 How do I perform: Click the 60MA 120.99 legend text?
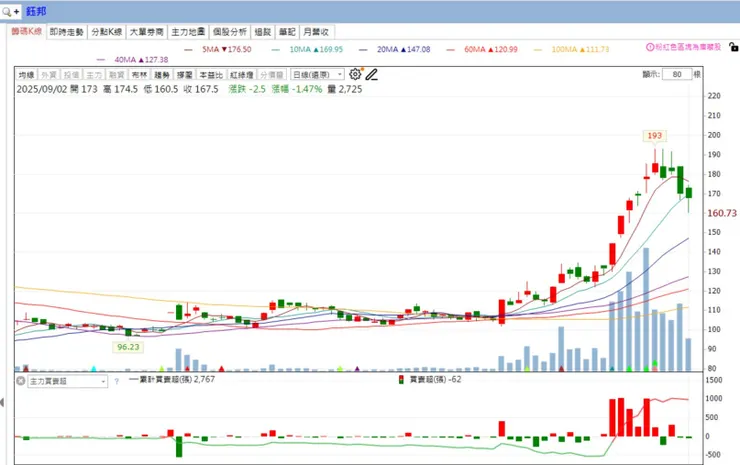pyautogui.click(x=491, y=49)
